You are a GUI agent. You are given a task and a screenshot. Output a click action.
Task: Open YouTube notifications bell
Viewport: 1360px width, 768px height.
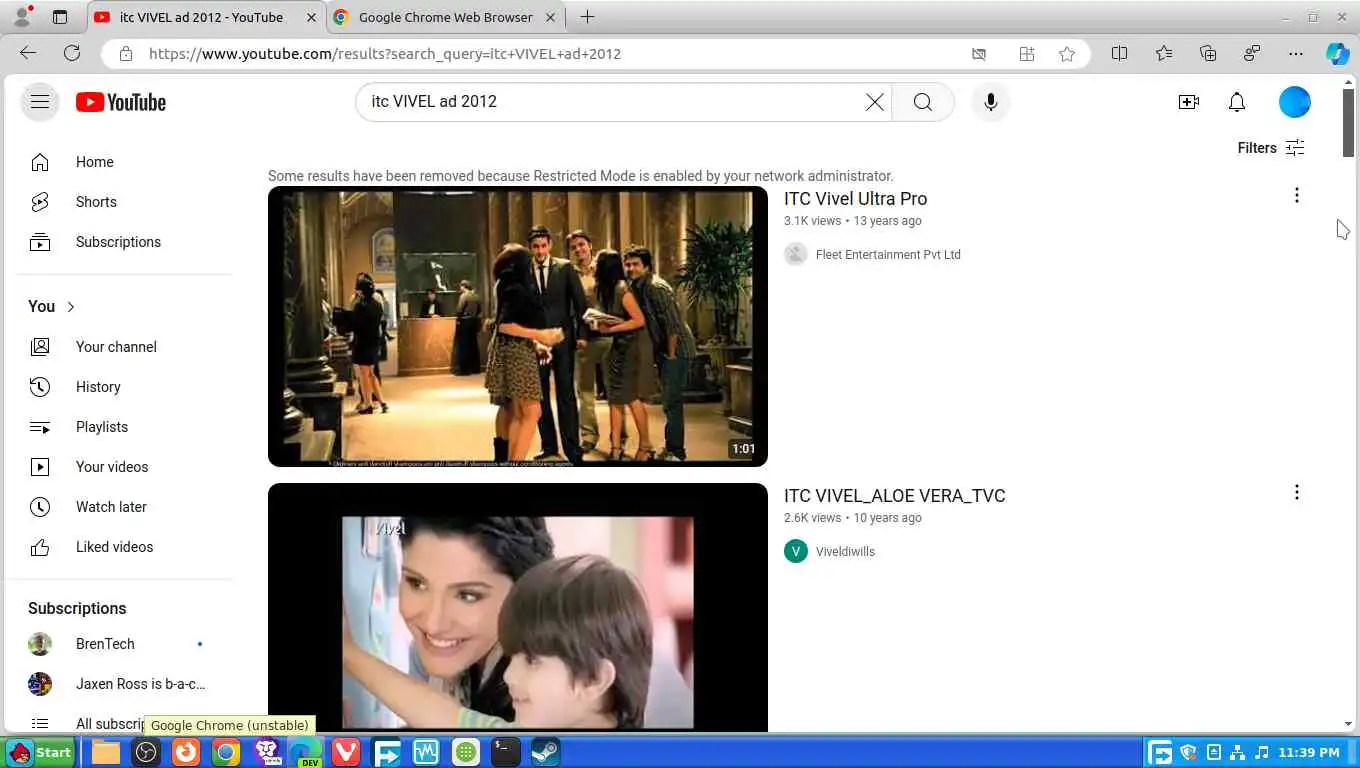tap(1237, 102)
